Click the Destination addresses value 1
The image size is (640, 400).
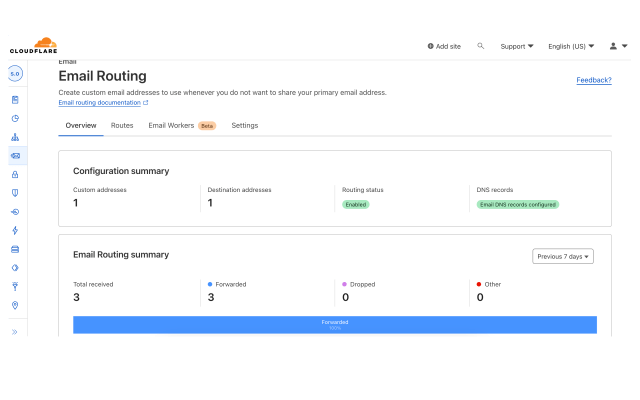click(x=210, y=203)
